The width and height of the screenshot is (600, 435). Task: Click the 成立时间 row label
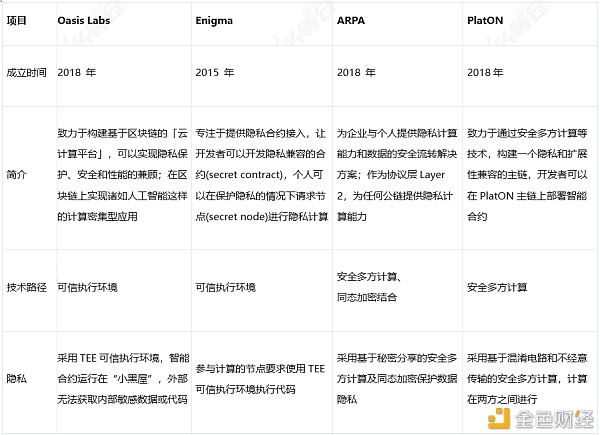[26, 72]
